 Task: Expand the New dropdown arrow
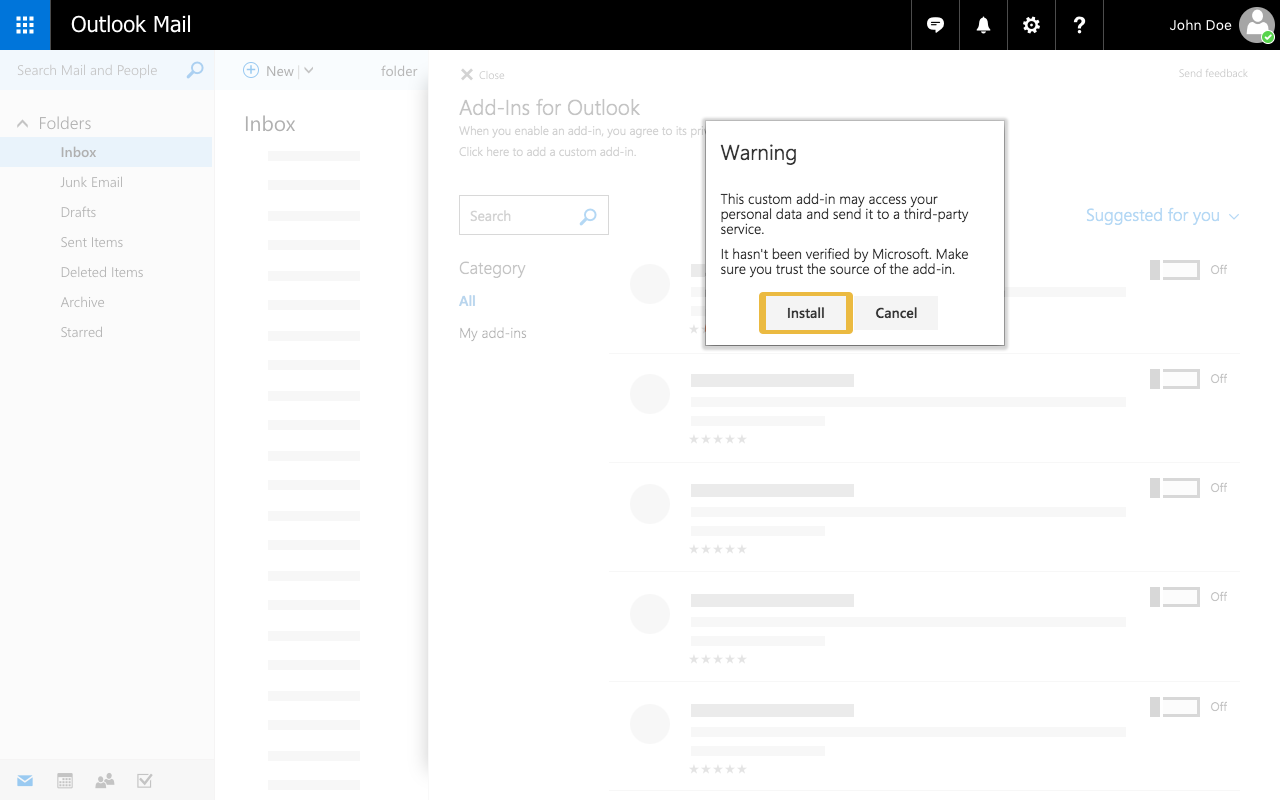tap(308, 70)
